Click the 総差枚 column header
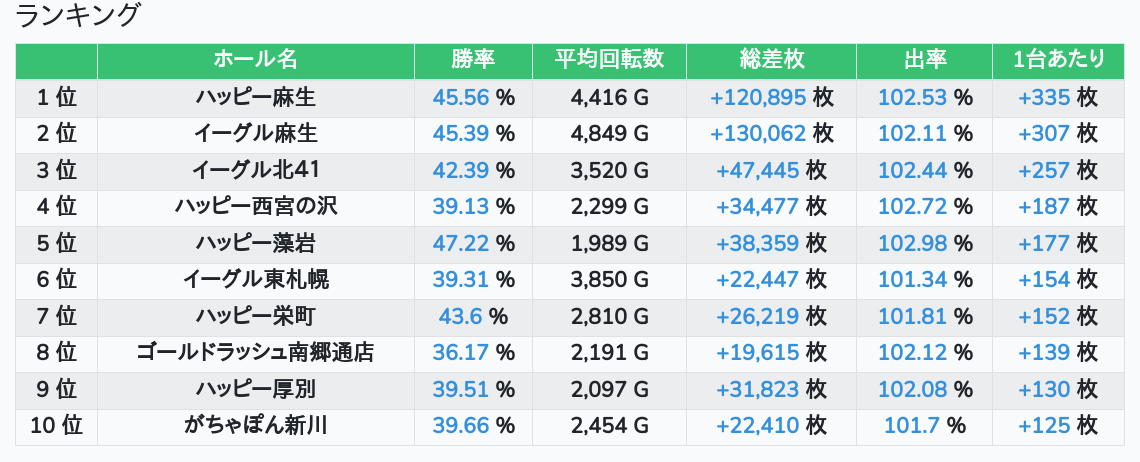Image resolution: width=1140 pixels, height=462 pixels. (771, 60)
